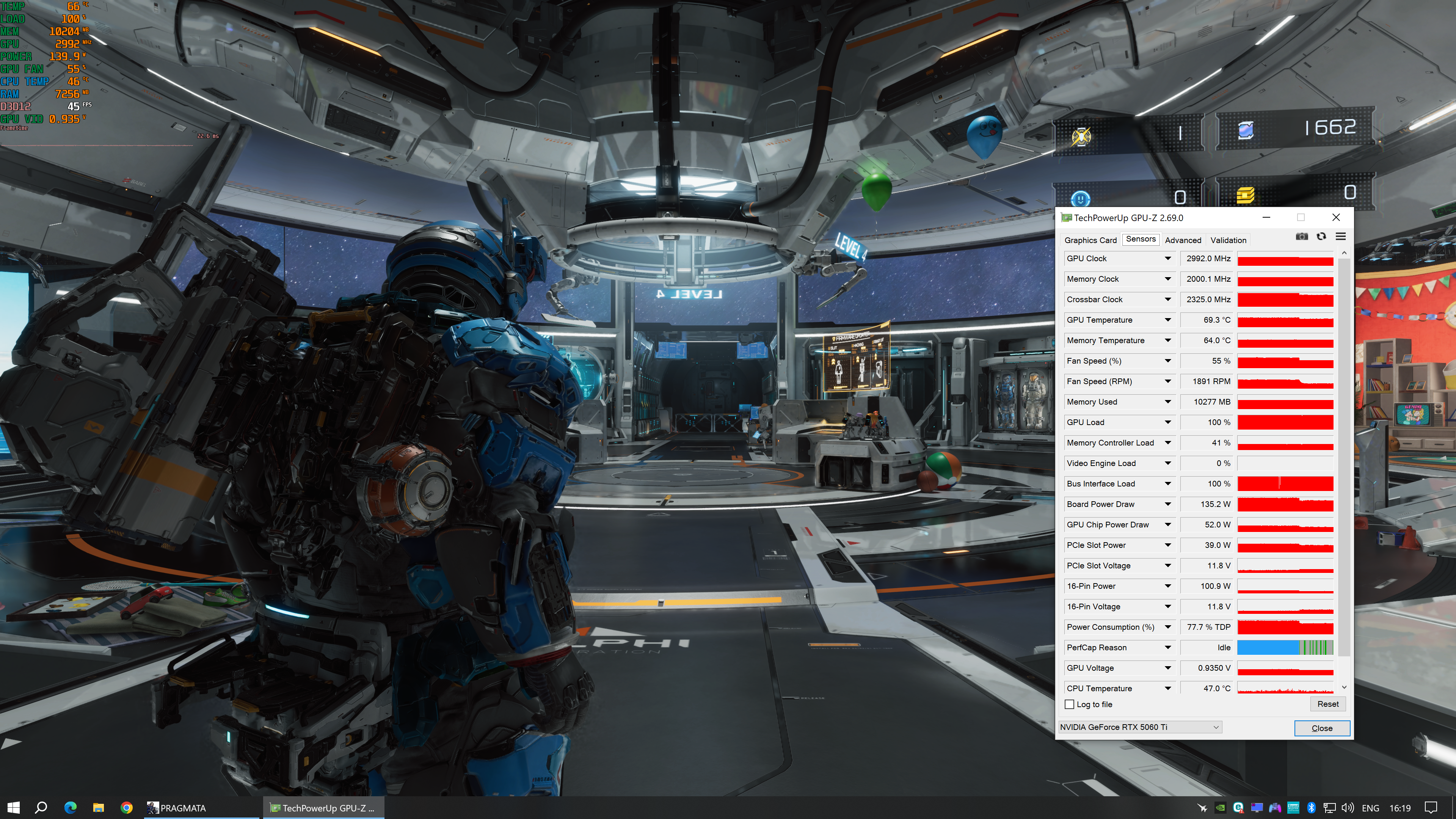The image size is (1456, 819).
Task: Switch input language via ENG indicator
Action: (1371, 808)
